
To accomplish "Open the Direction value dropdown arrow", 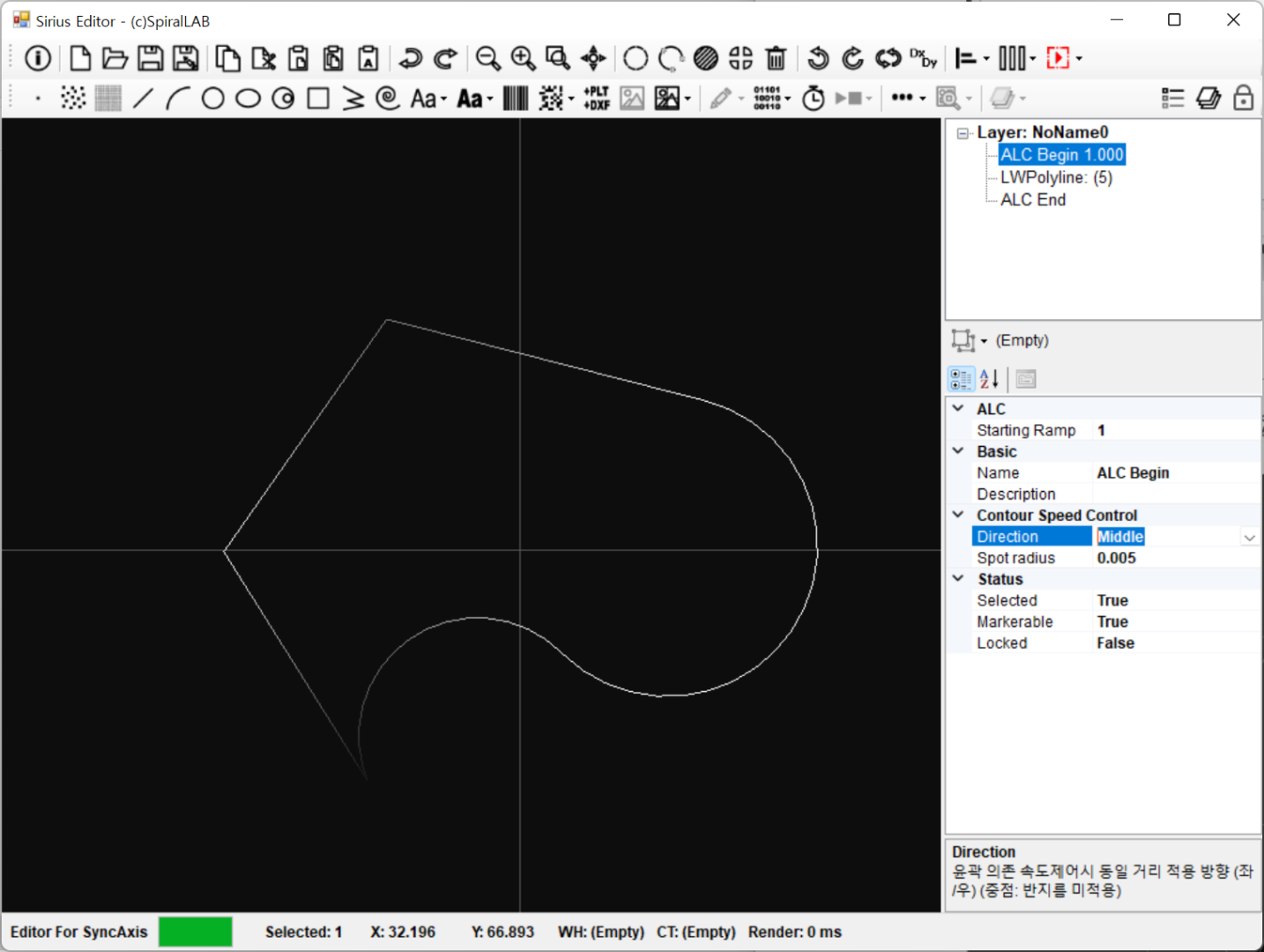I will [1249, 537].
